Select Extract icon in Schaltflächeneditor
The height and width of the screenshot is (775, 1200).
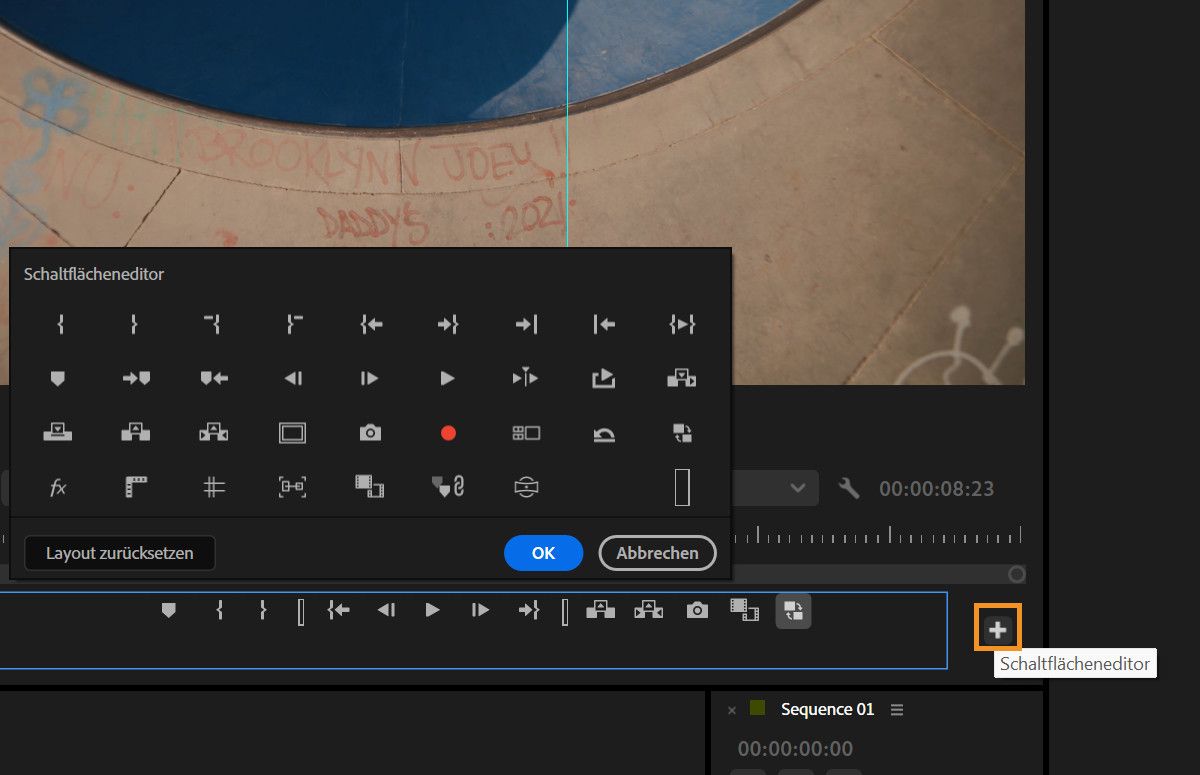tap(214, 432)
